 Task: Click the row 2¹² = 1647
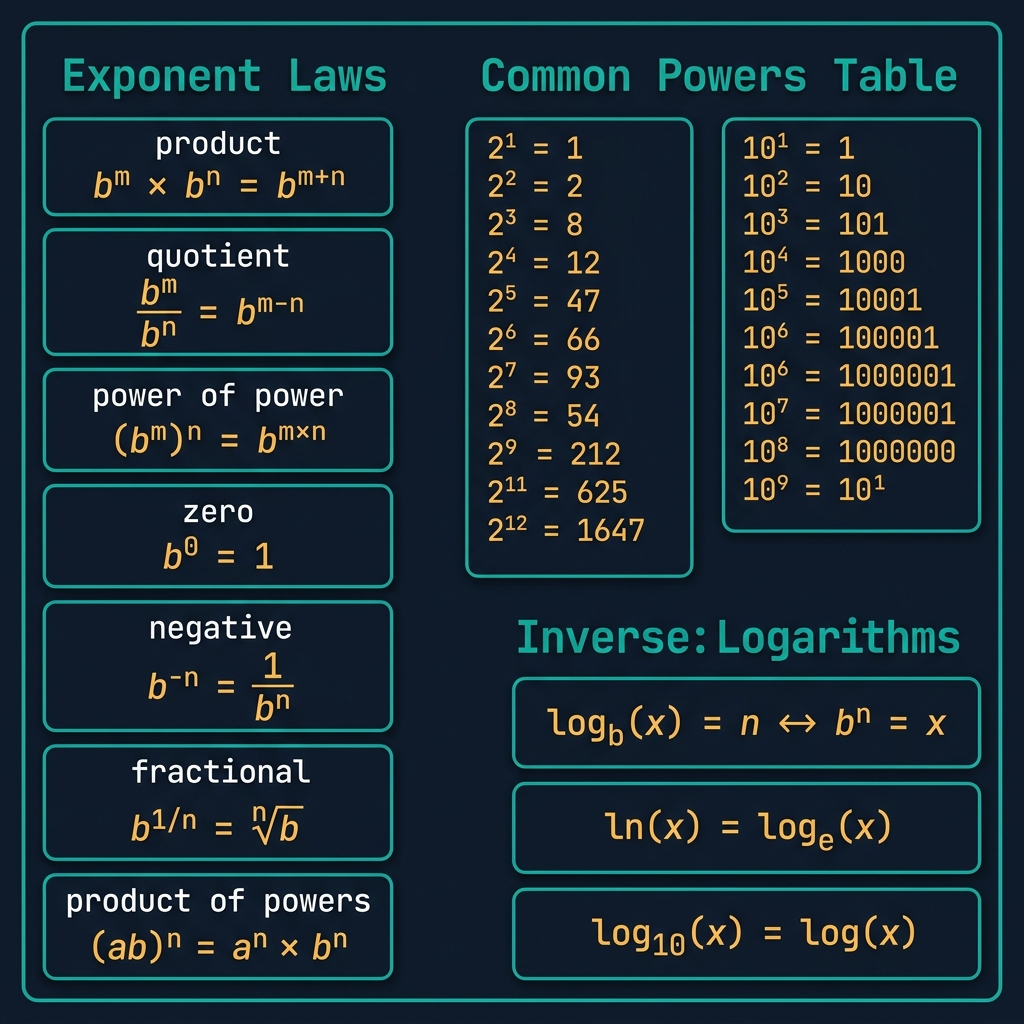566,530
